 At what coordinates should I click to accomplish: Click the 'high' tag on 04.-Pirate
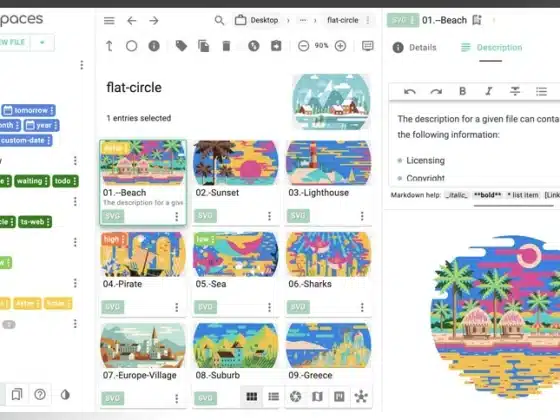(x=114, y=239)
